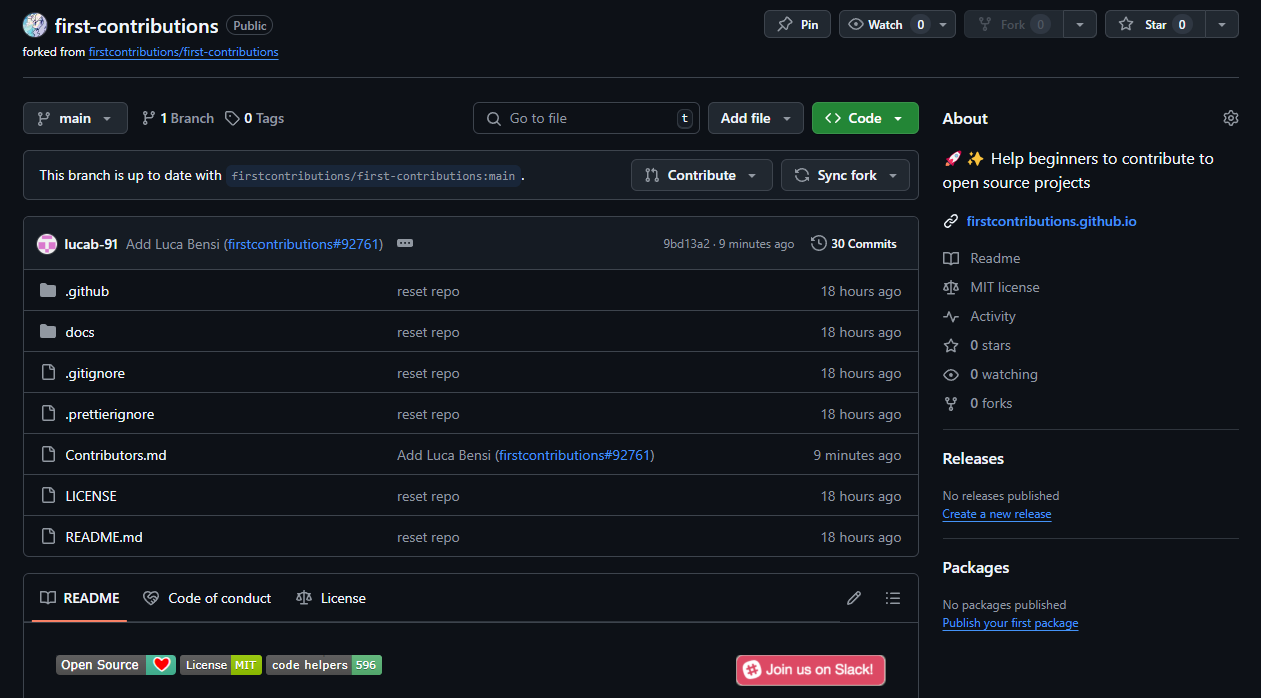Click the book icon next to Readme
Image resolution: width=1261 pixels, height=698 pixels.
coord(951,258)
